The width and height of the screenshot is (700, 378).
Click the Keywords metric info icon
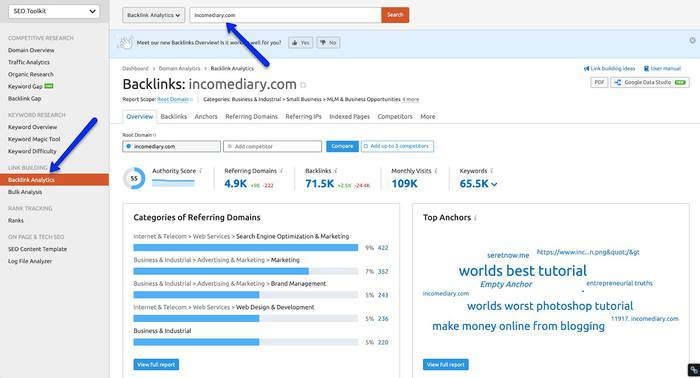coord(492,171)
